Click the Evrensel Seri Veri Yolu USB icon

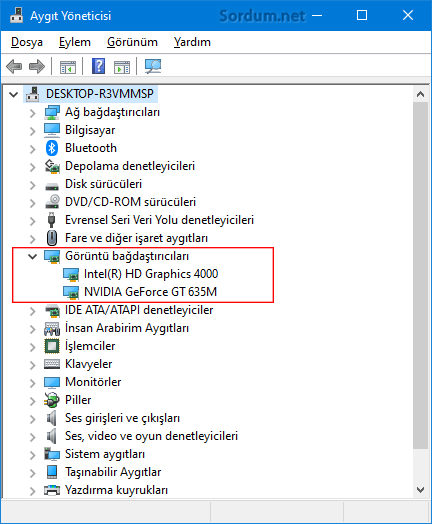click(51, 220)
